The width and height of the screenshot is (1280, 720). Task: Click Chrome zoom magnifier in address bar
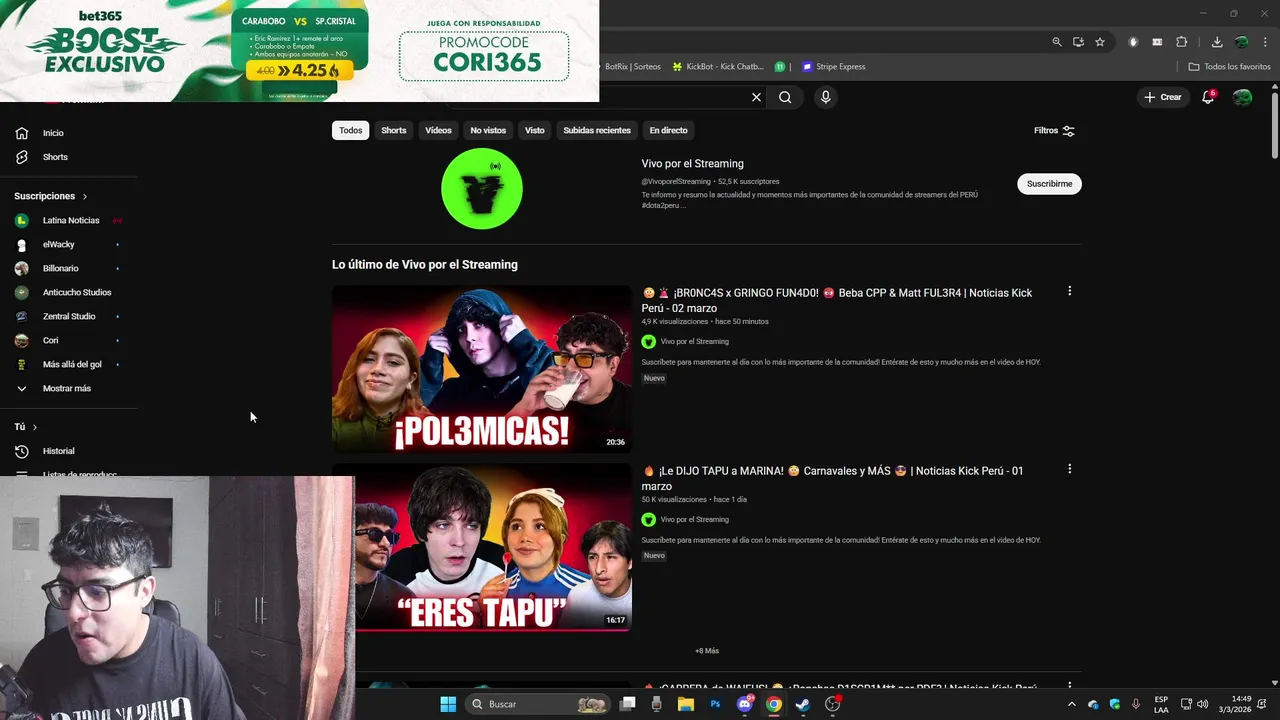tap(1056, 42)
